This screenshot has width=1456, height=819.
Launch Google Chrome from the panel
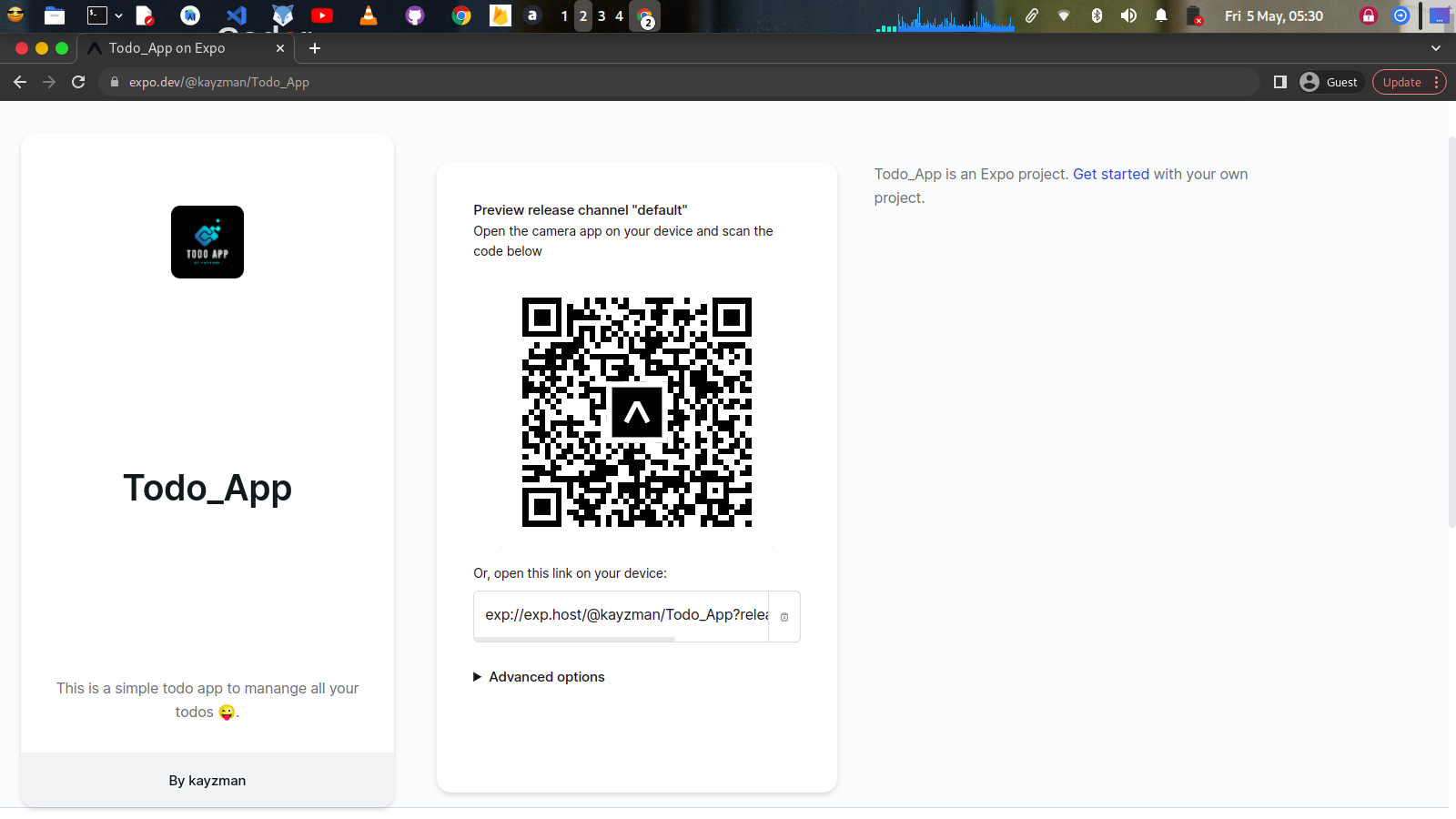tap(461, 15)
